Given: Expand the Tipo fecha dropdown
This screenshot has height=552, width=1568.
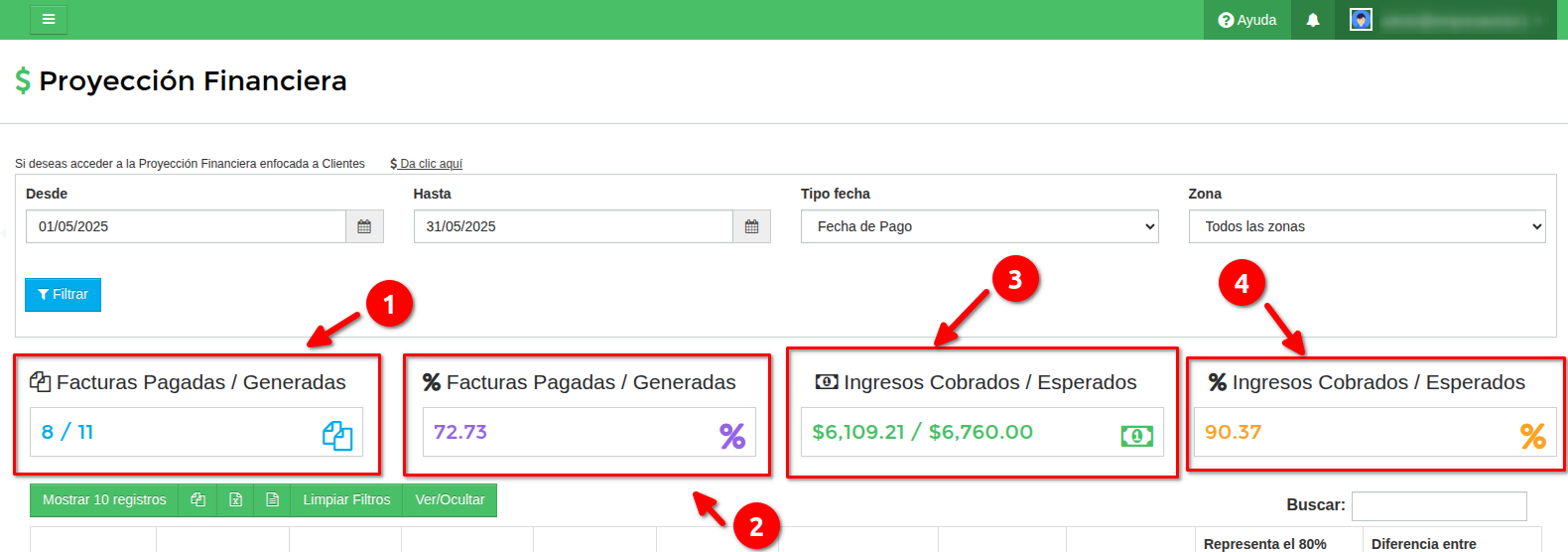Looking at the screenshot, I should coord(980,226).
